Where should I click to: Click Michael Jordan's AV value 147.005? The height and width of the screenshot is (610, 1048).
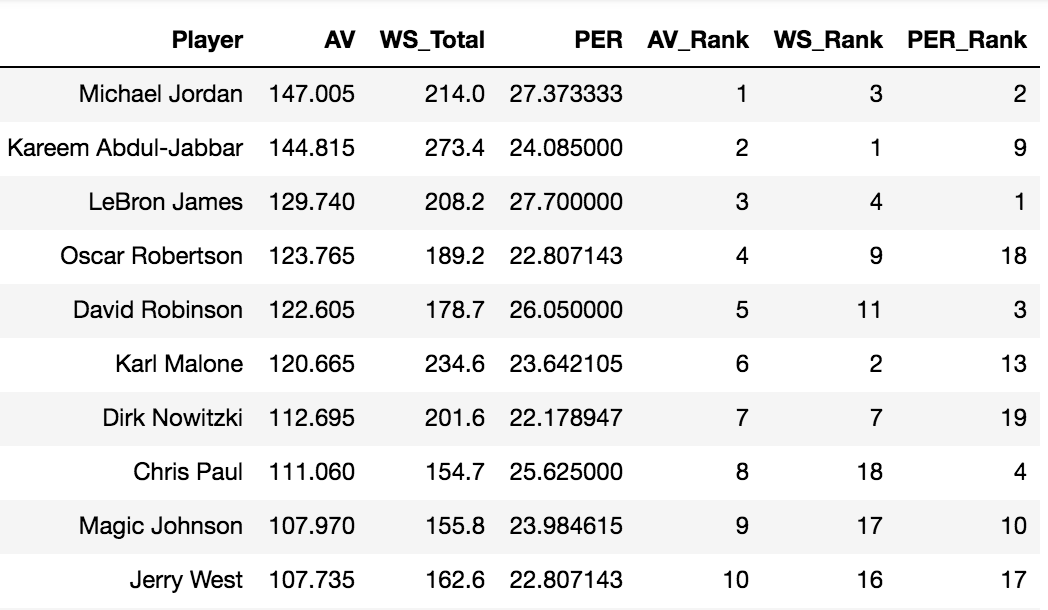pyautogui.click(x=311, y=94)
